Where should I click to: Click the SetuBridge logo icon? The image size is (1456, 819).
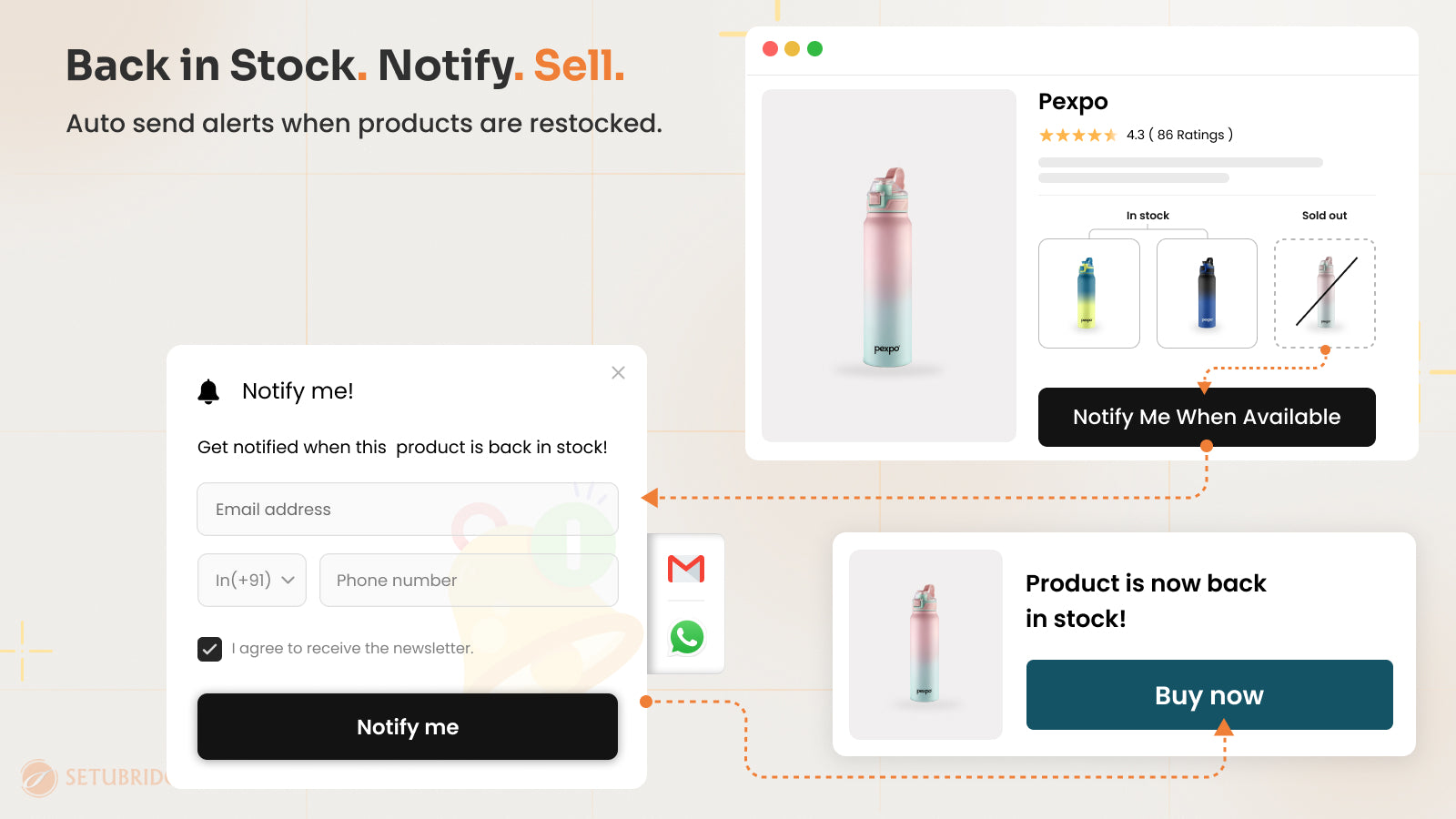click(x=39, y=778)
